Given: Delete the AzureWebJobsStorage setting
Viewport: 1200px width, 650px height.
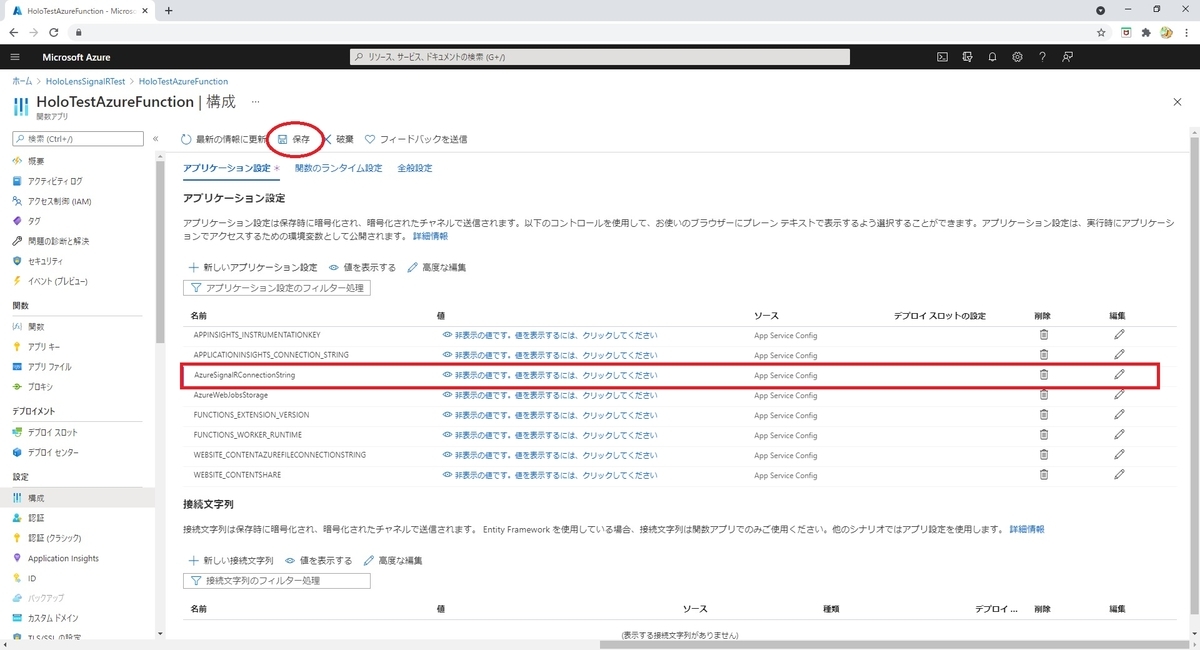Looking at the screenshot, I should [x=1044, y=394].
